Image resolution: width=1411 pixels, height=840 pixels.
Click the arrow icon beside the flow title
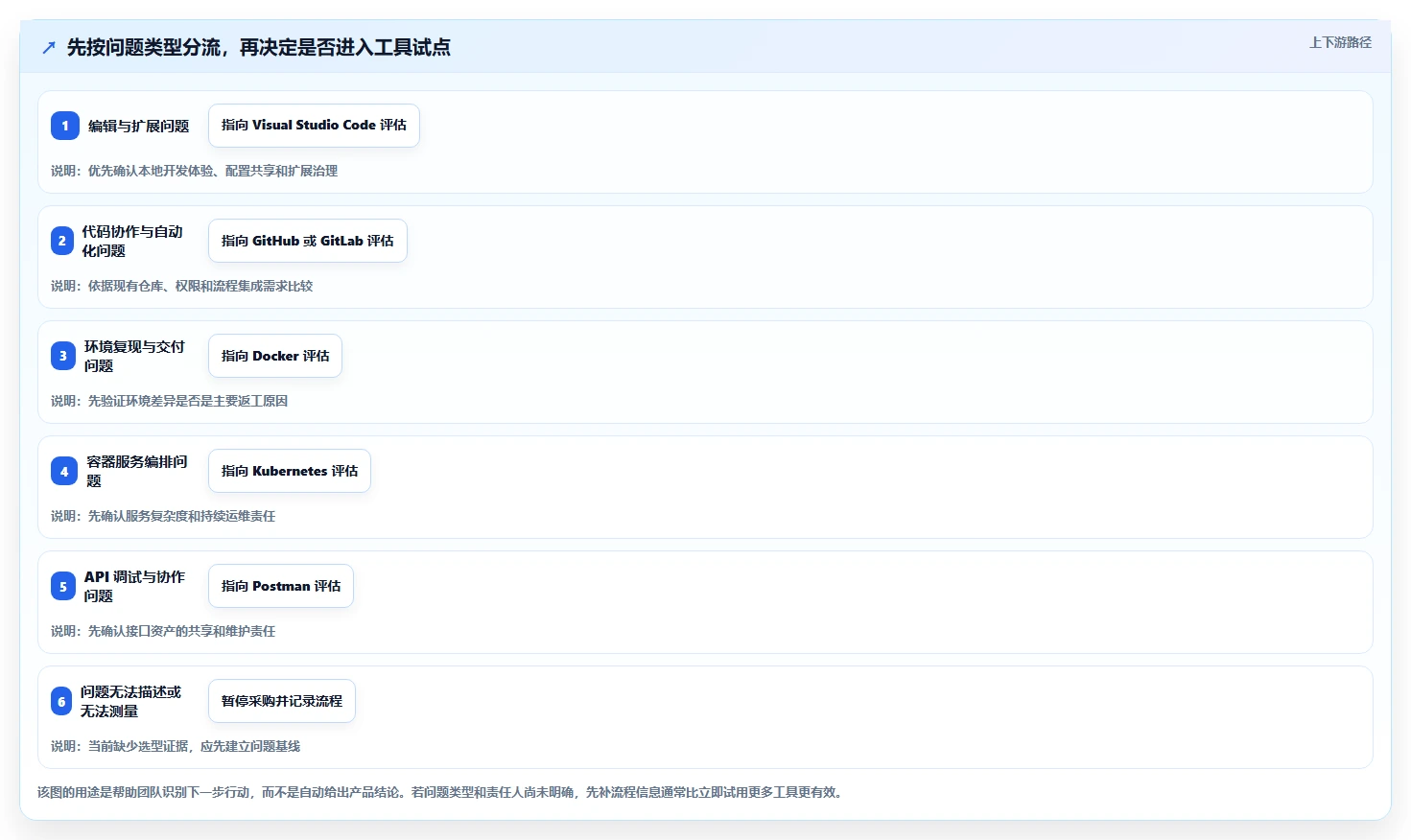(49, 47)
